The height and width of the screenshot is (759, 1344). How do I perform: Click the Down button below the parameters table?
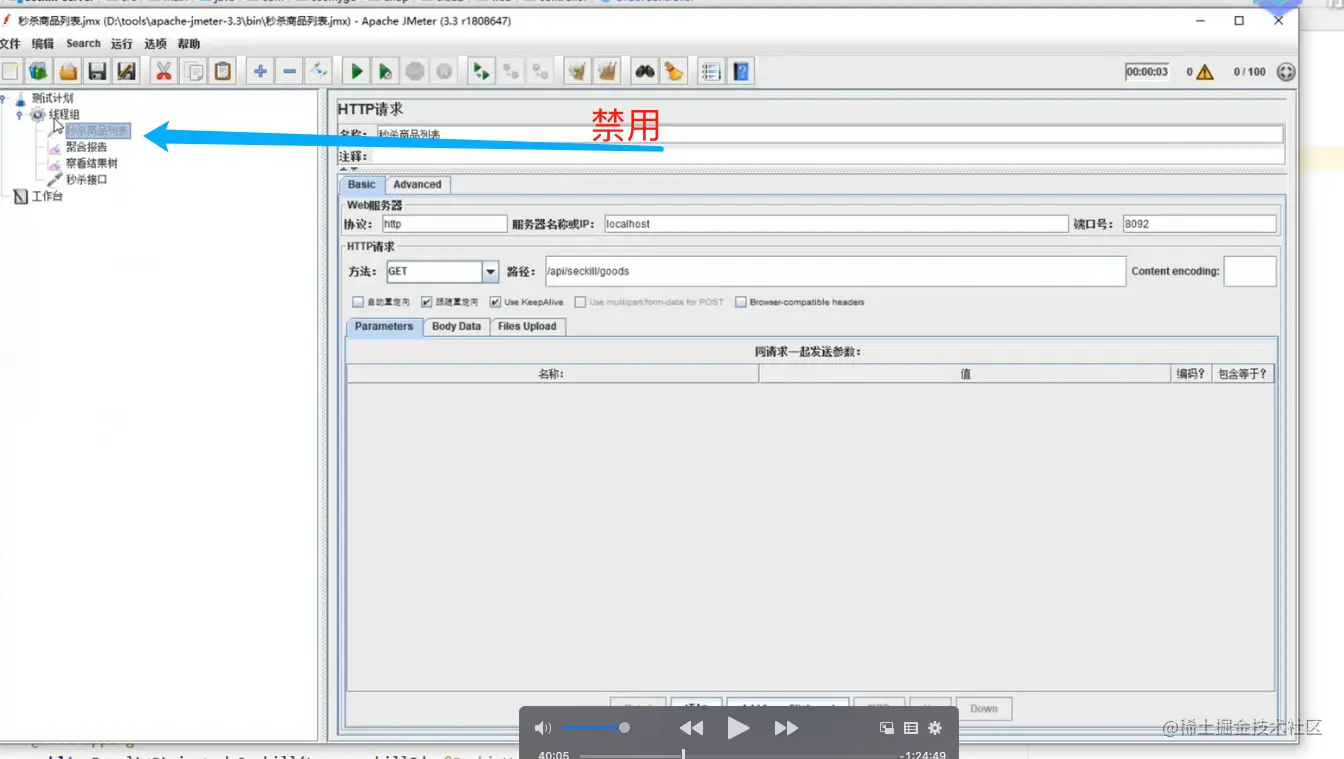pyautogui.click(x=984, y=709)
